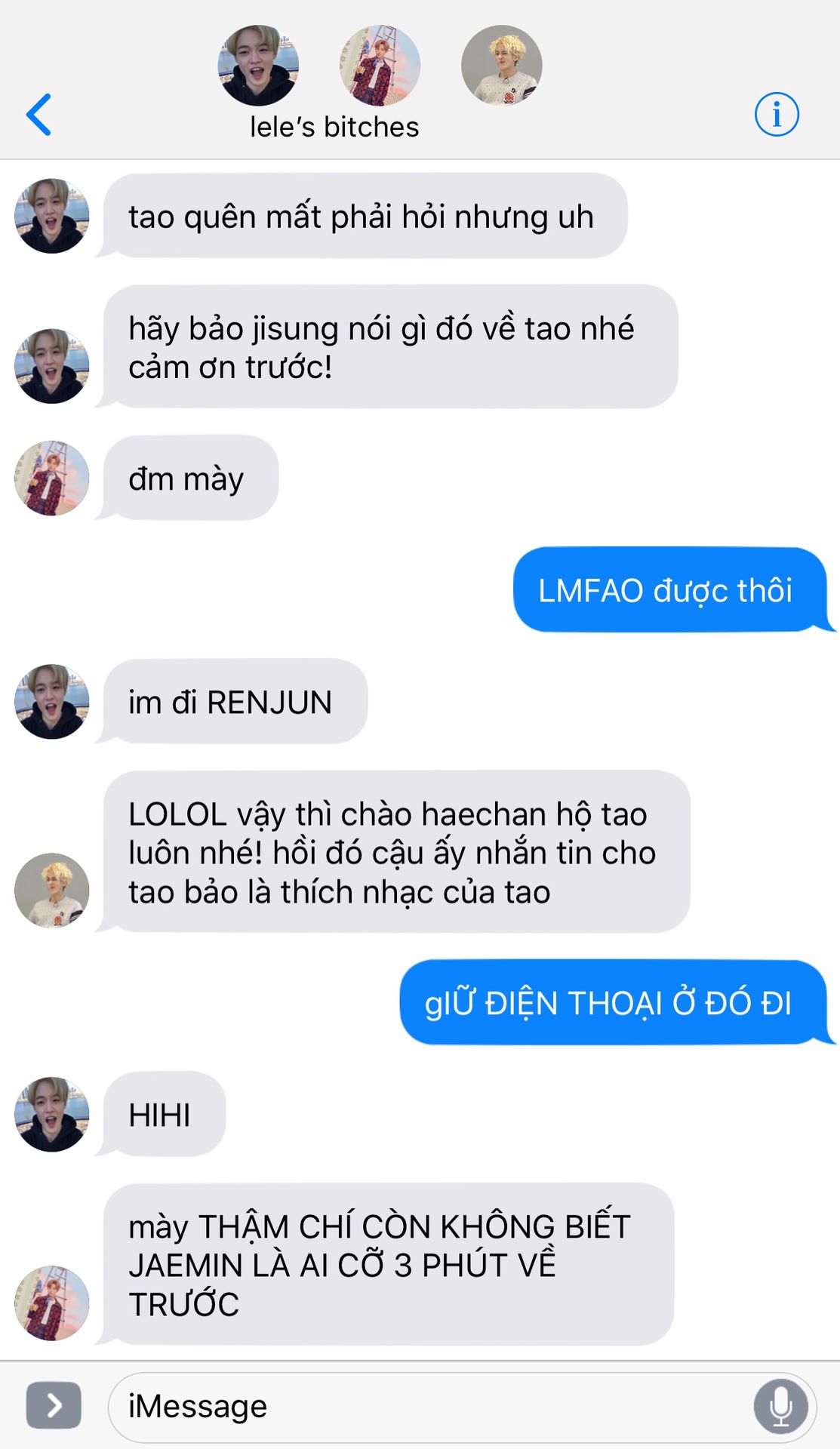
Task: Tap the microphone dictation icon
Action: (x=781, y=1406)
